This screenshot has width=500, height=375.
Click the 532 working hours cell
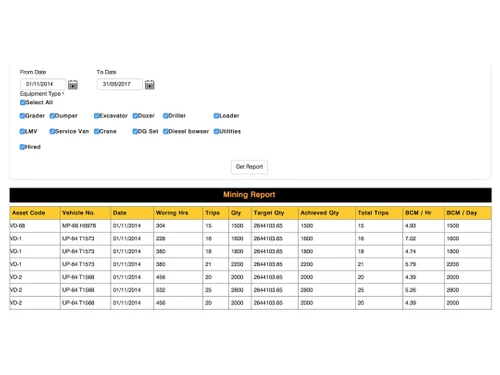tap(178, 290)
